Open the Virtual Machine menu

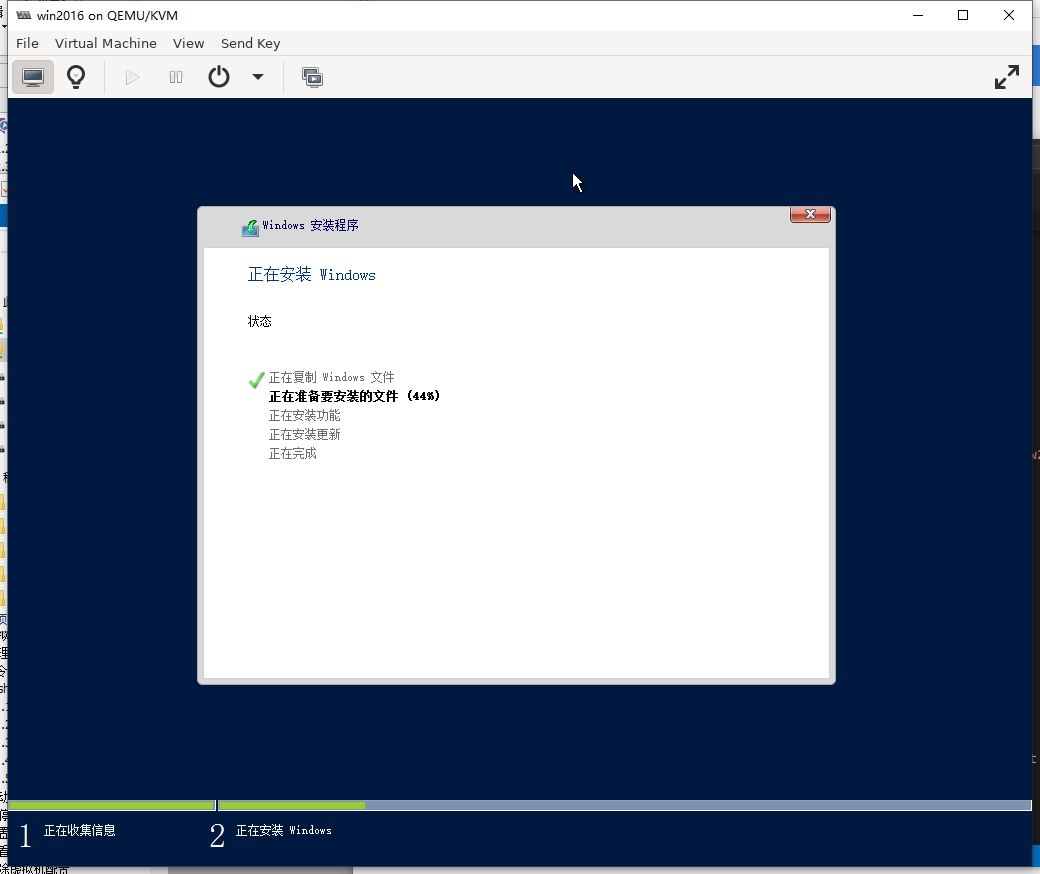coord(105,43)
